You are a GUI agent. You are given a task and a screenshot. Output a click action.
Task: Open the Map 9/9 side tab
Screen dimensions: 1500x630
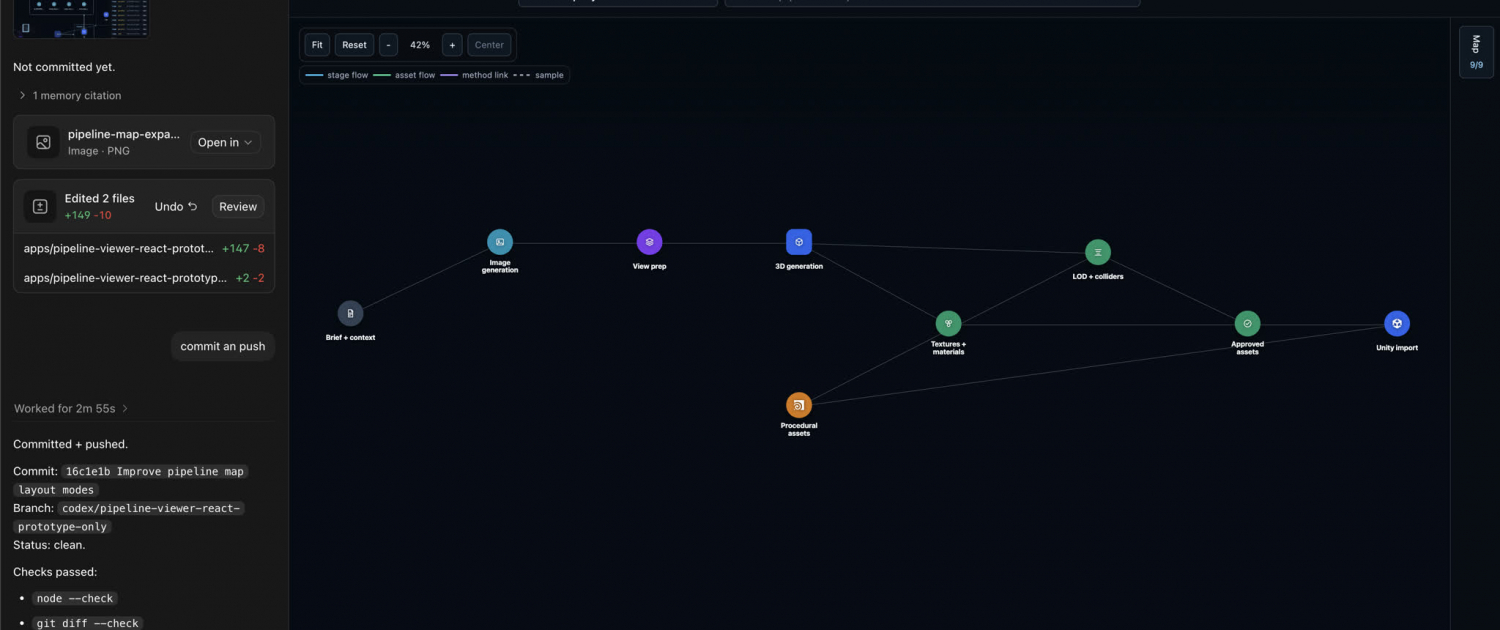(x=1476, y=52)
